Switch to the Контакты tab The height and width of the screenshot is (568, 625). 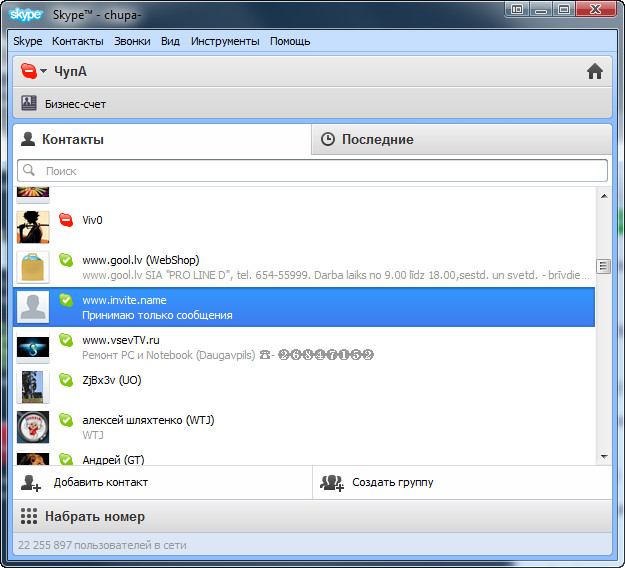click(x=161, y=139)
